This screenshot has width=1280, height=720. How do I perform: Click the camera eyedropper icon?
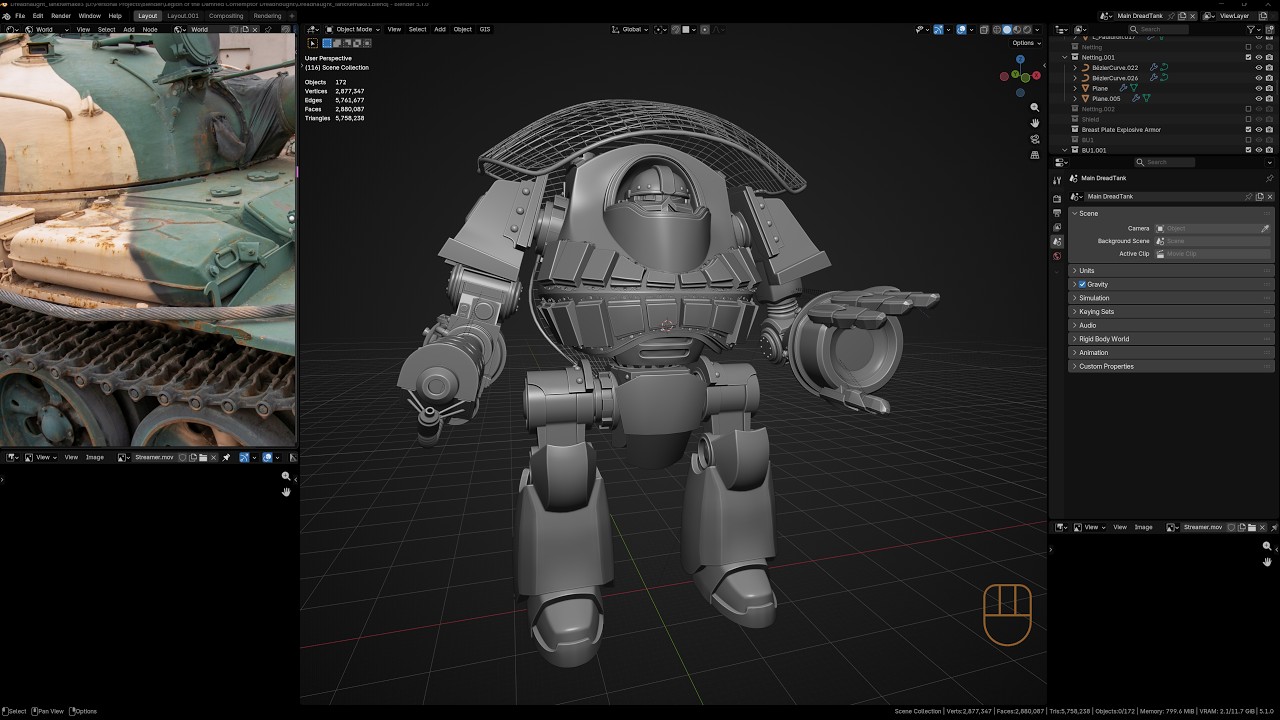[1265, 228]
